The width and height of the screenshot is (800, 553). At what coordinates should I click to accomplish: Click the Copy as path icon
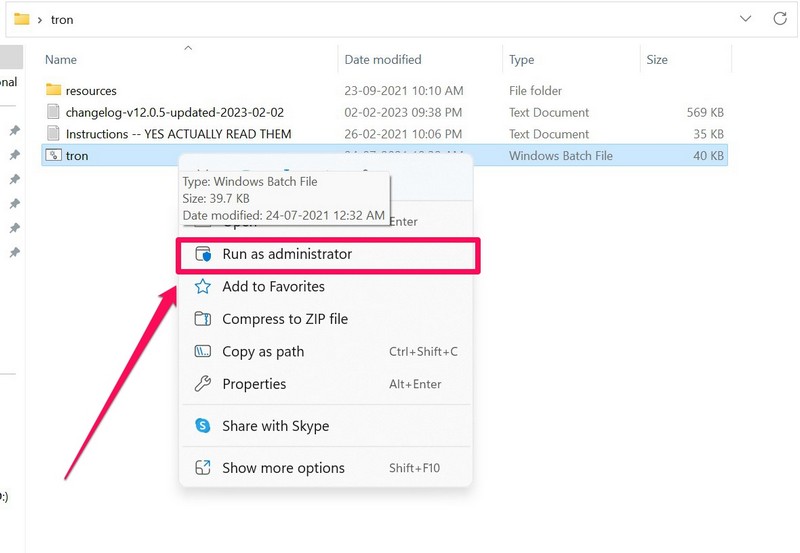coord(203,352)
